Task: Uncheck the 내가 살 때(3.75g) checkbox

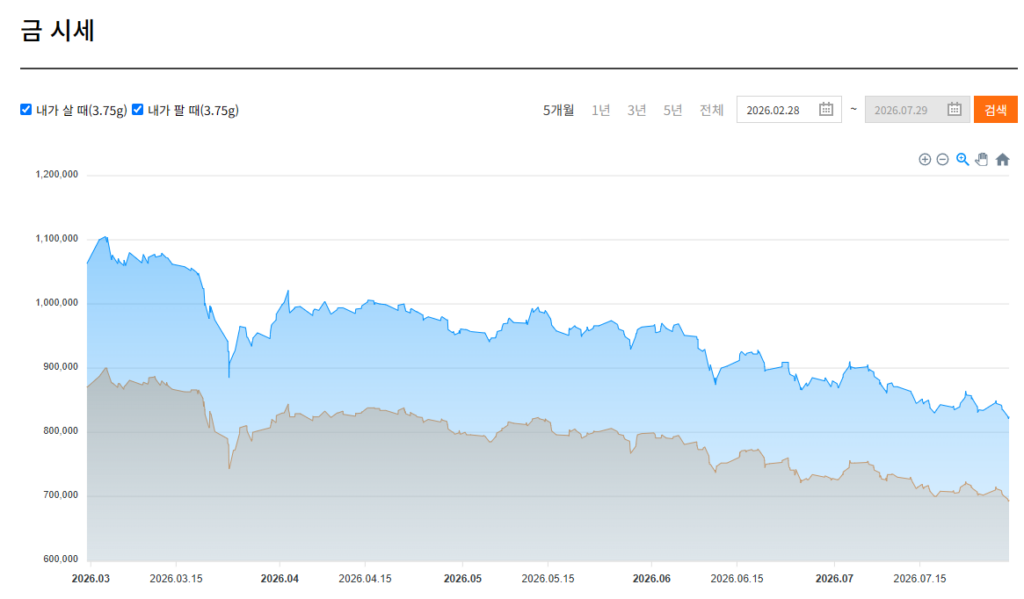Action: pyautogui.click(x=26, y=109)
